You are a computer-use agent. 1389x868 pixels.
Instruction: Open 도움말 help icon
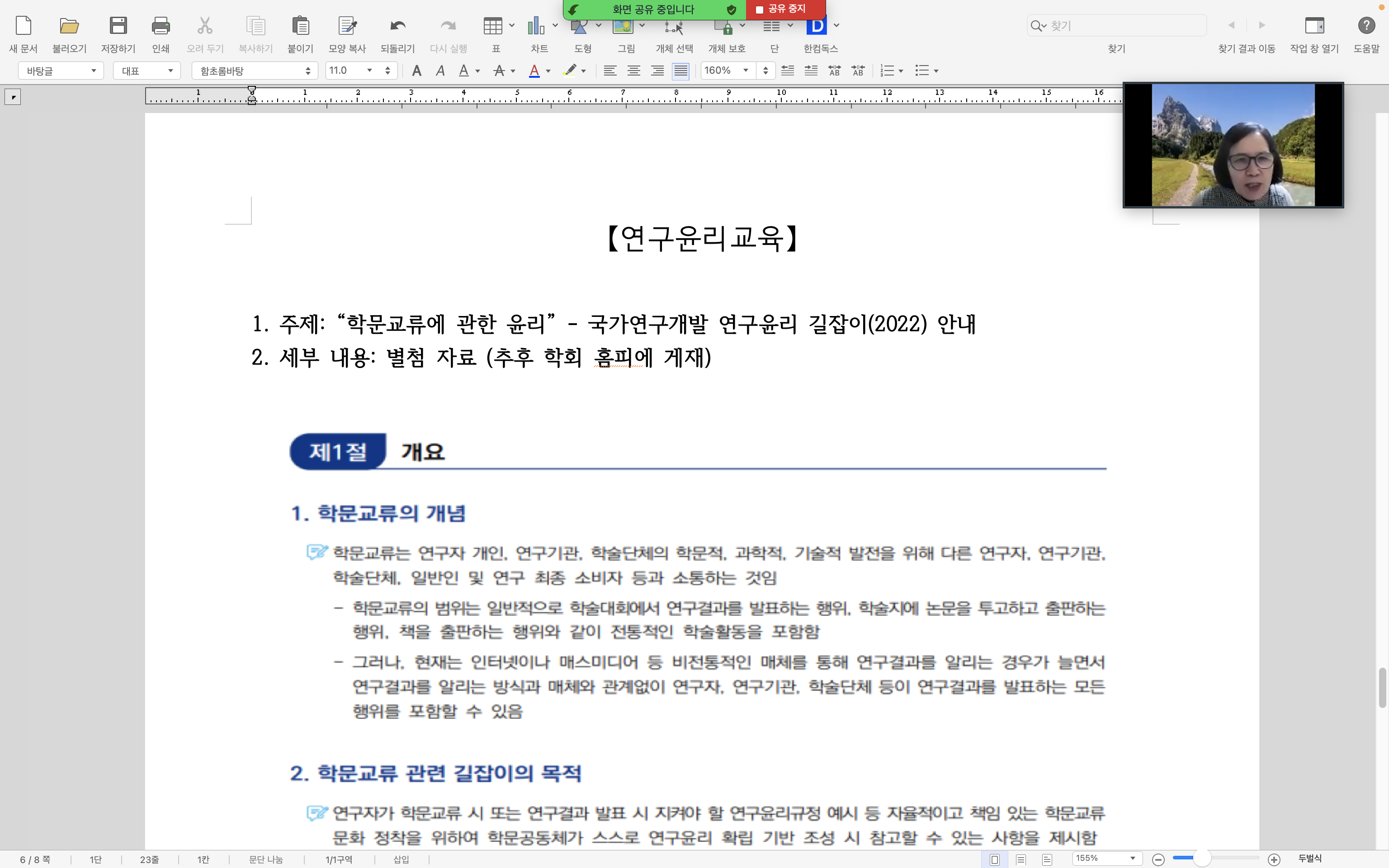1366,26
